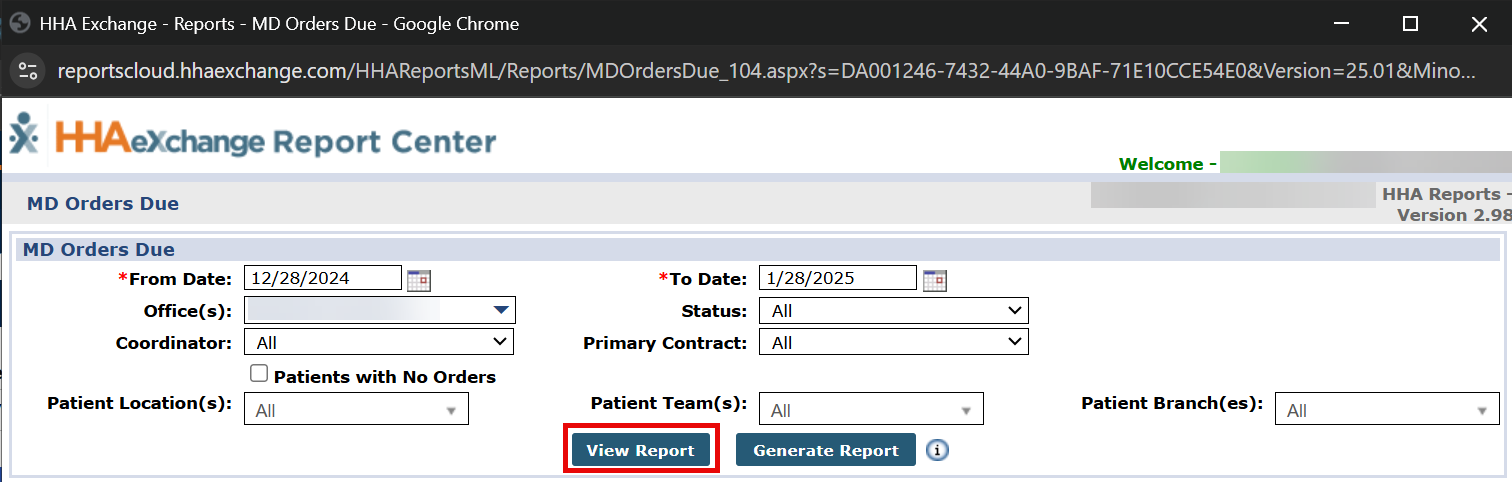Open the Patient Location(s) selector
Viewport: 1512px width, 482px height.
pos(356,410)
